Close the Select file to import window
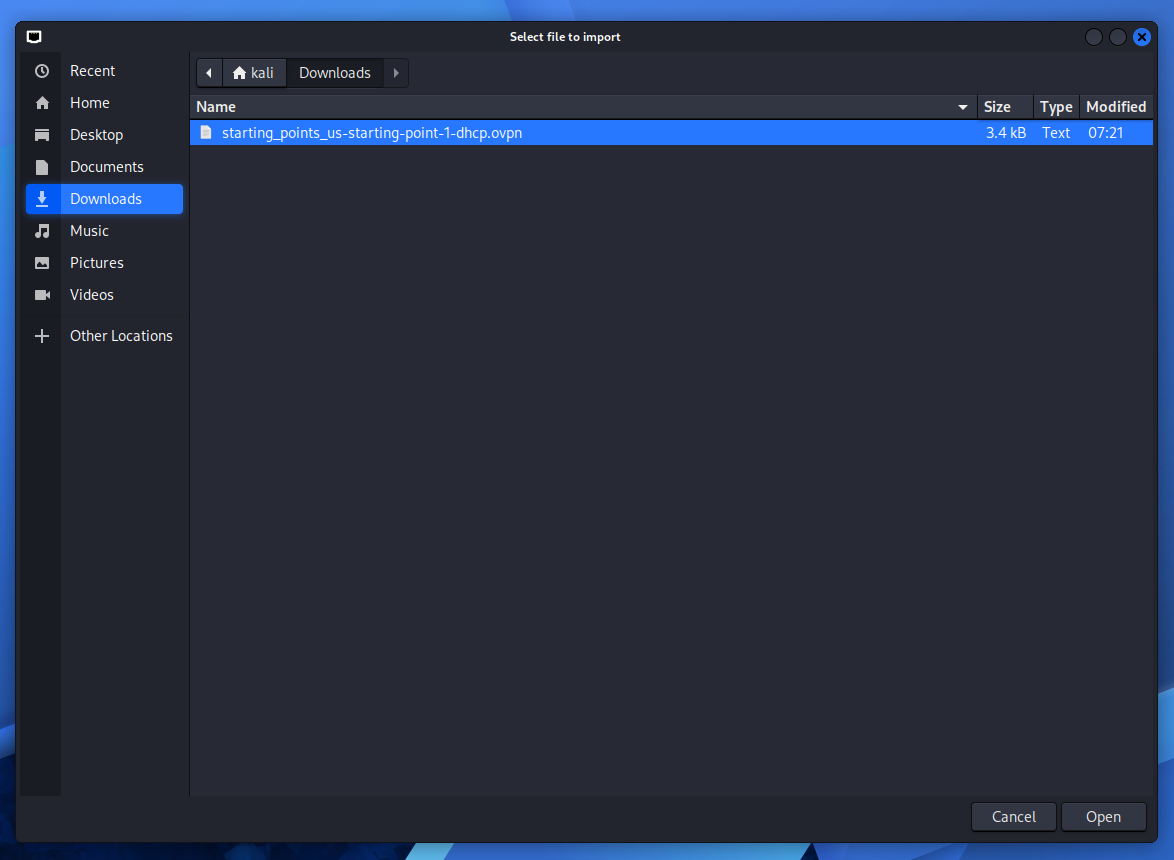The height and width of the screenshot is (860, 1174). (x=1142, y=37)
